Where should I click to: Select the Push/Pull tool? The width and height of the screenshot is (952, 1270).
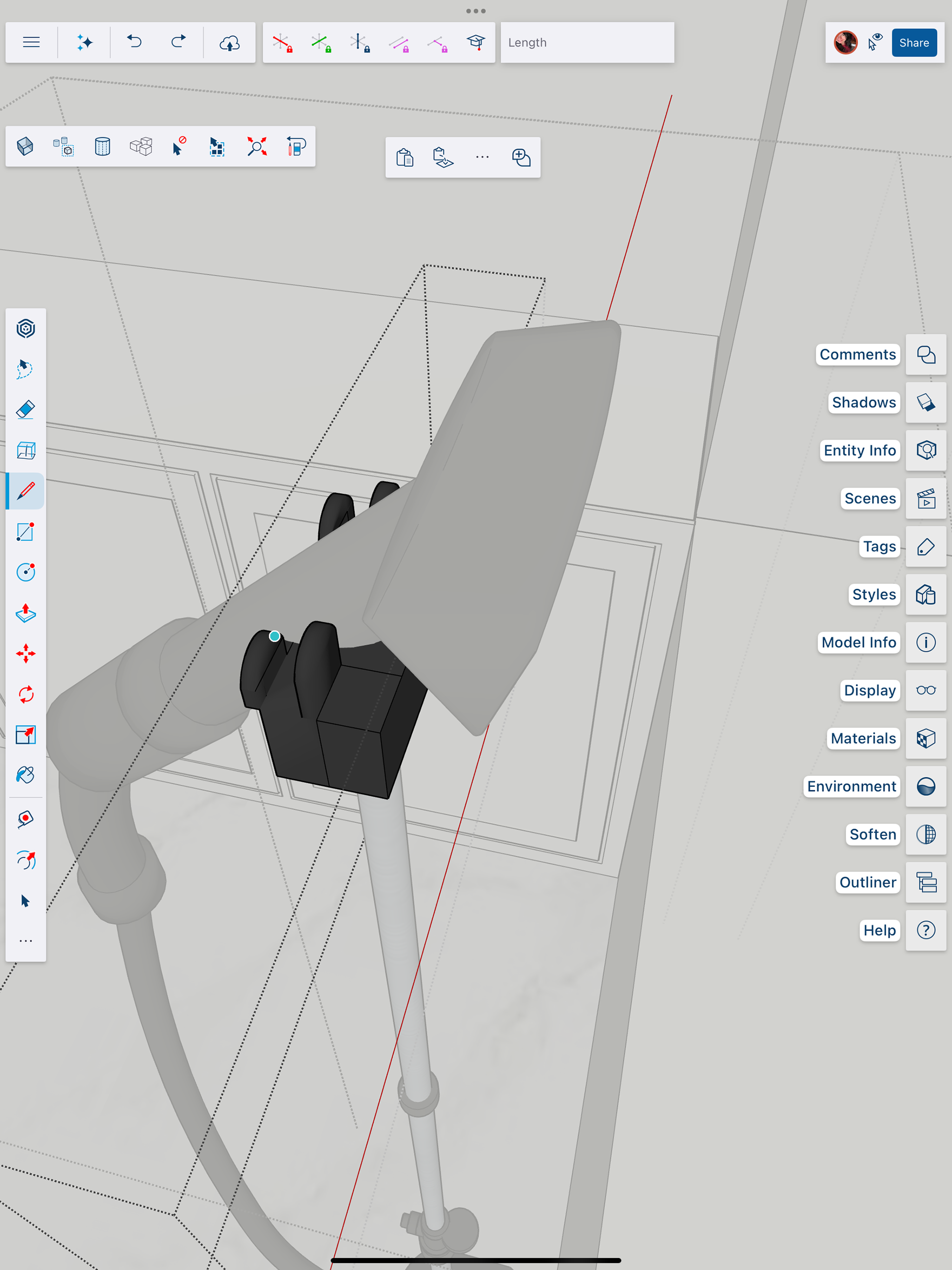click(x=25, y=613)
